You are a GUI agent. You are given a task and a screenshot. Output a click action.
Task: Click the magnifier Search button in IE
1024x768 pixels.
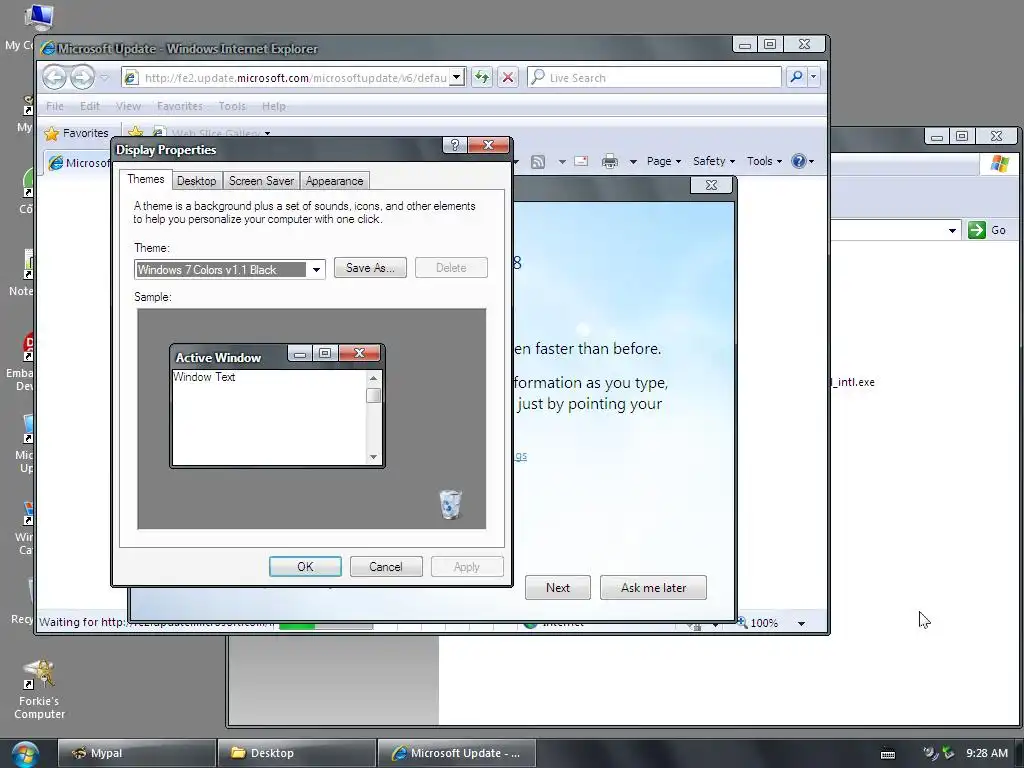796,77
